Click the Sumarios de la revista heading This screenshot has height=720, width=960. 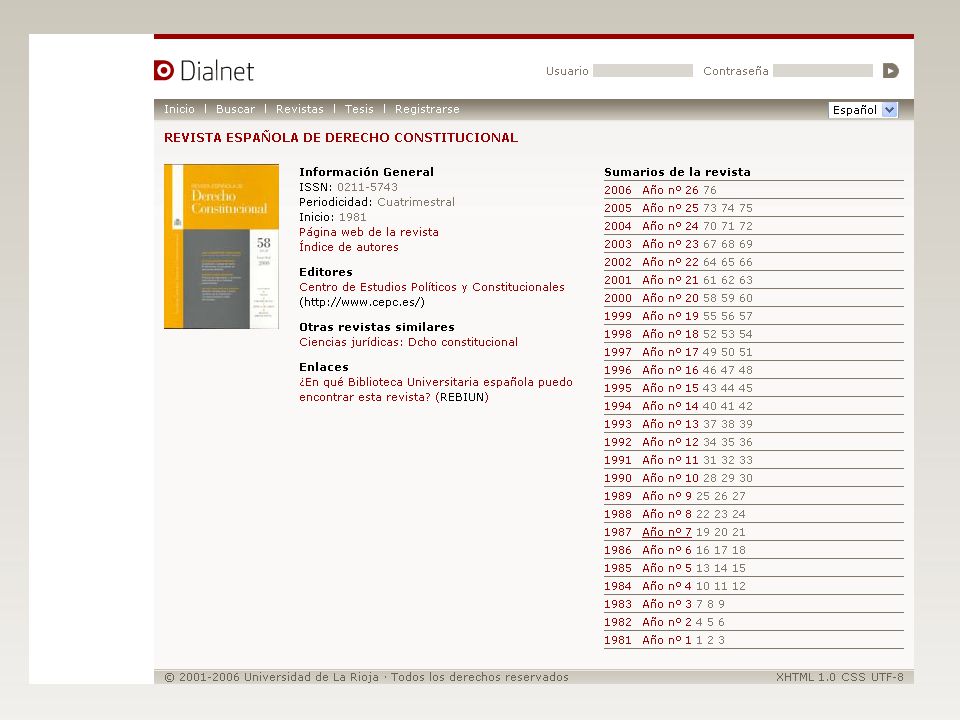click(677, 172)
